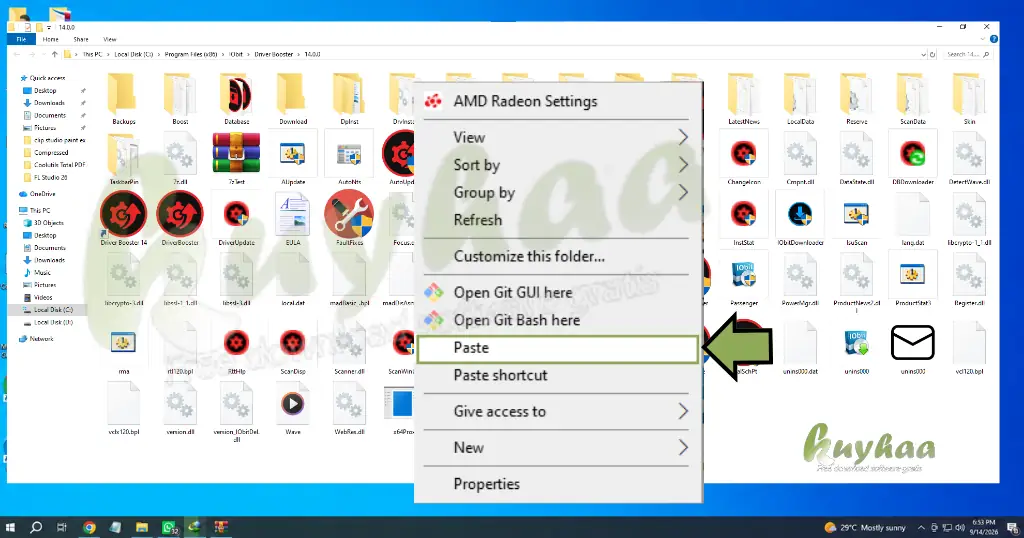The height and width of the screenshot is (538, 1024).
Task: Open Properties from the context menu
Action: click(x=558, y=484)
